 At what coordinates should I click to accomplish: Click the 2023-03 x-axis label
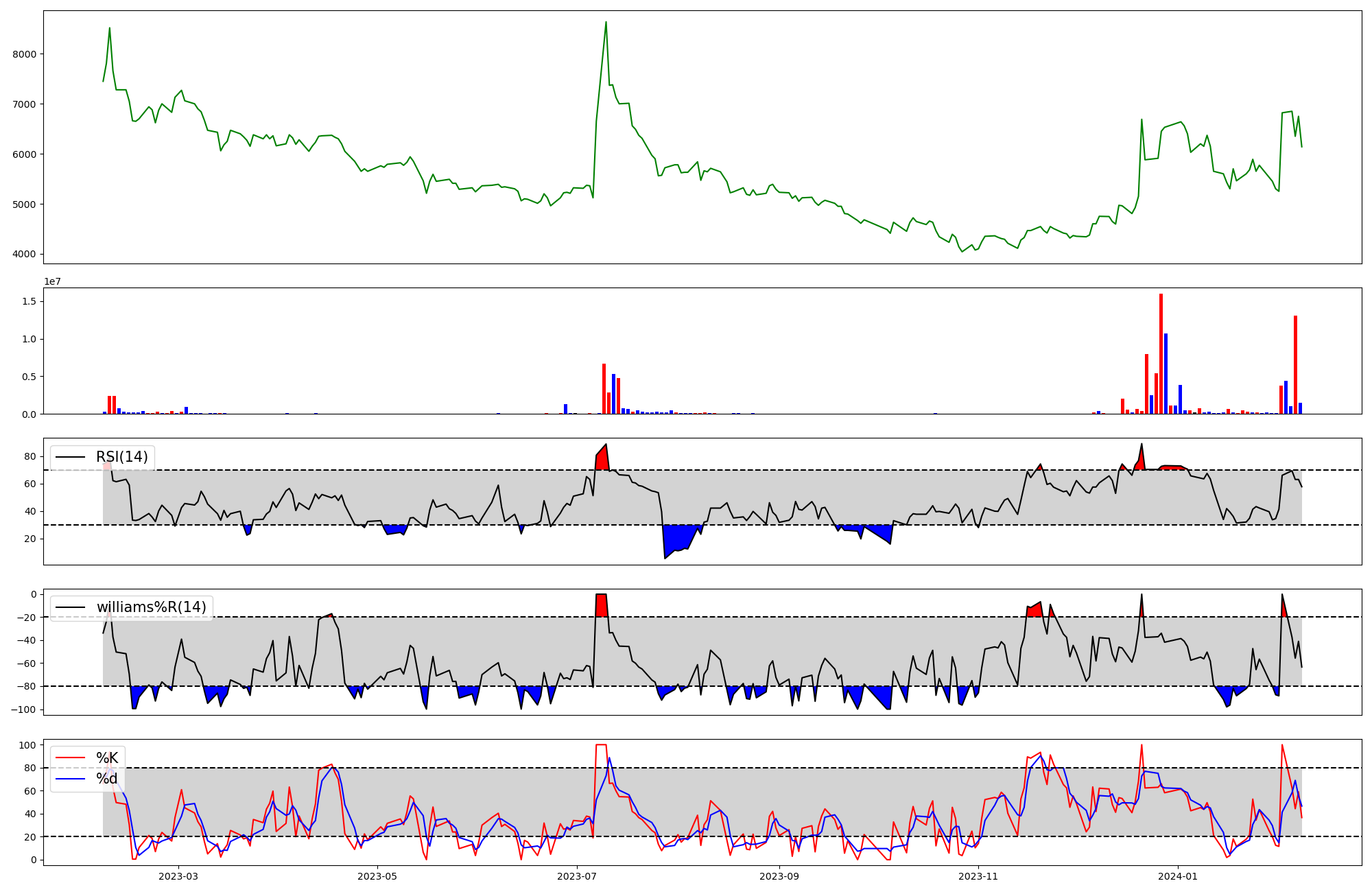(178, 876)
